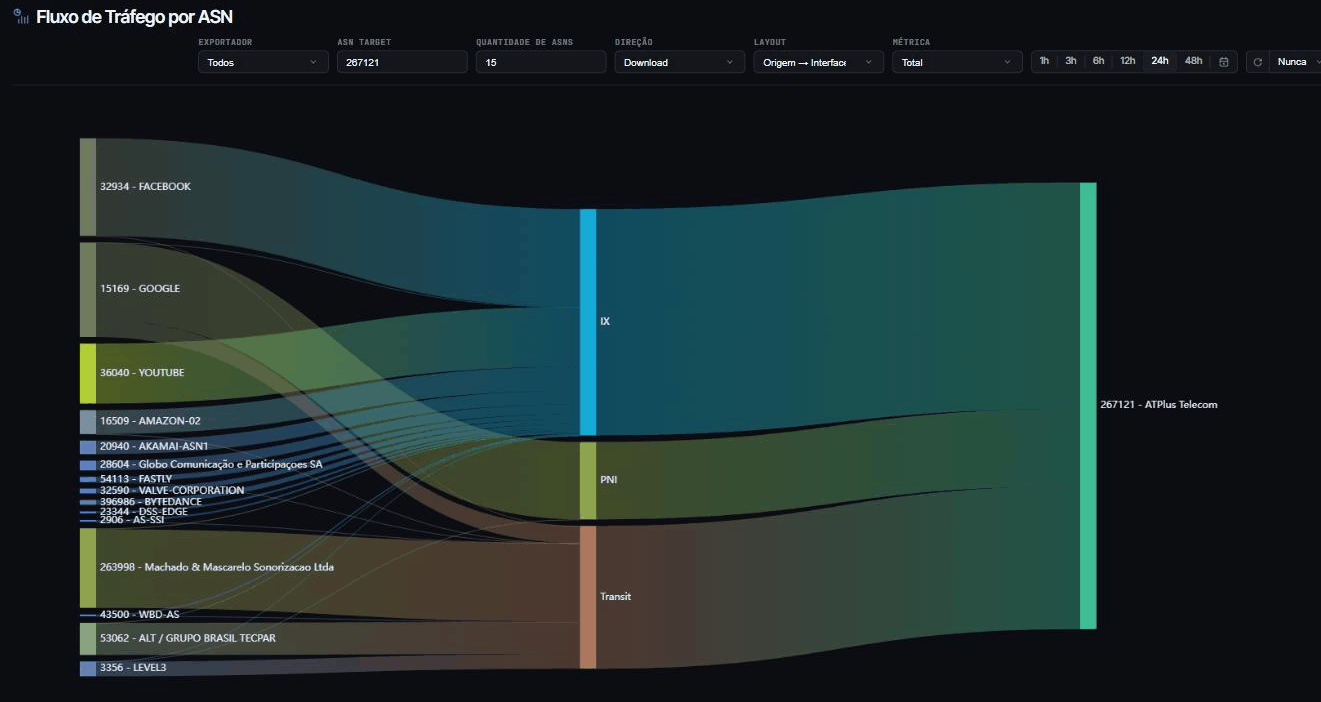Viewport: 1321px width, 702px height.
Task: Select the 1h time range
Action: click(1044, 61)
